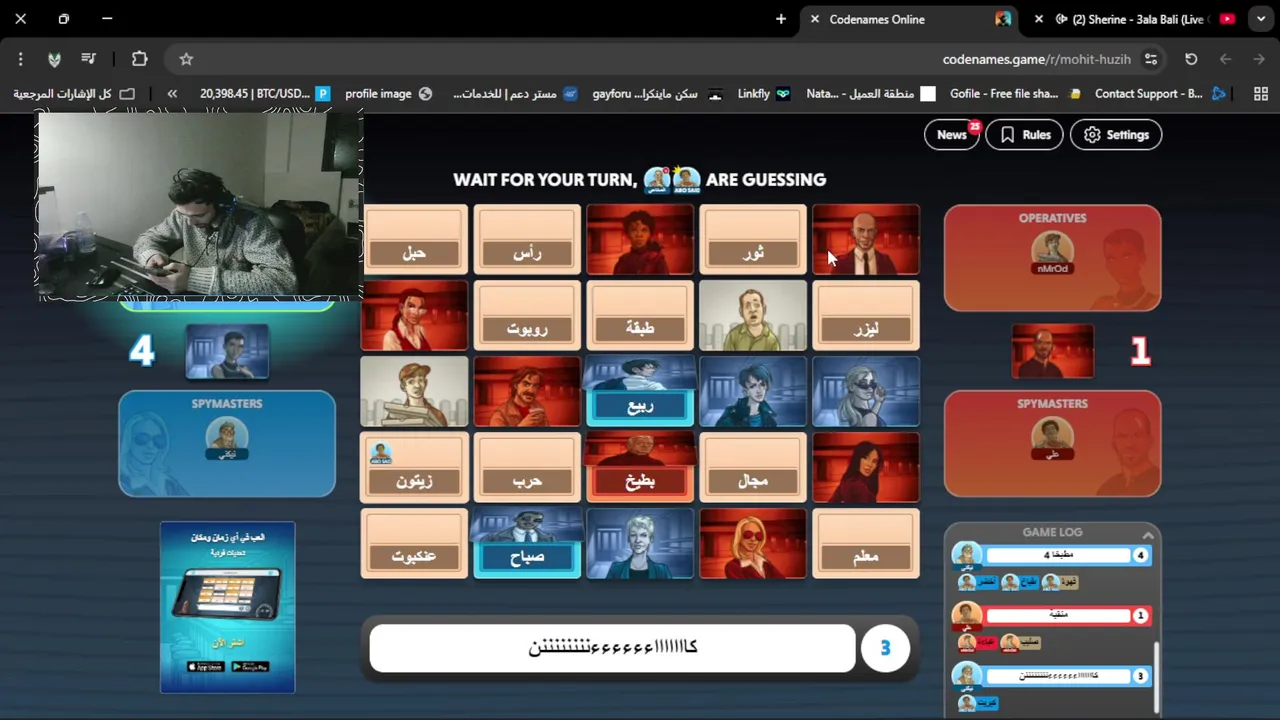Click the Game Log scrollbar
Image resolution: width=1280 pixels, height=720 pixels.
pyautogui.click(x=1158, y=678)
